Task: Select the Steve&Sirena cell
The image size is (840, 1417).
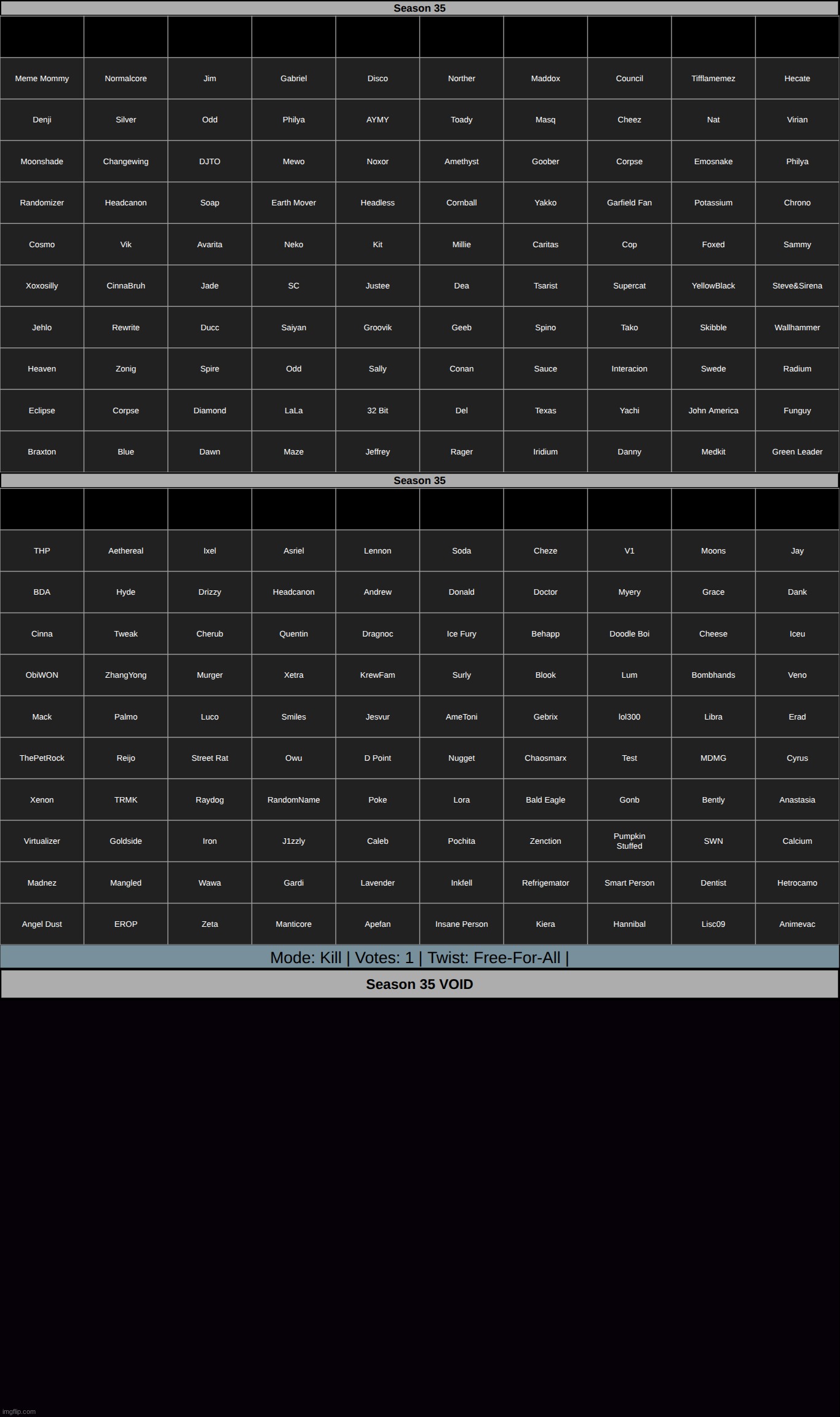Action: tap(797, 286)
